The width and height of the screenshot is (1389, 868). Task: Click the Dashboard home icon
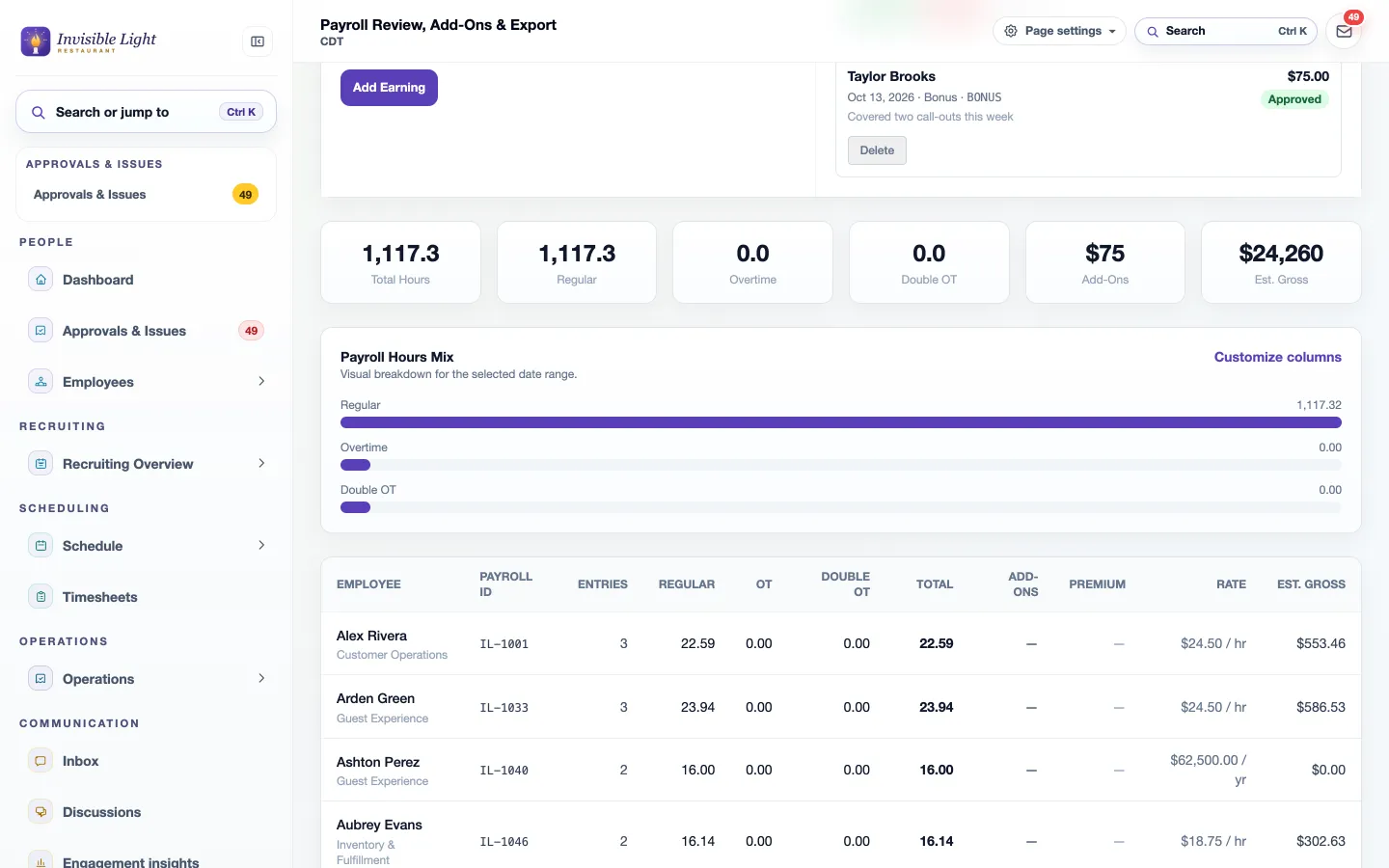click(x=41, y=280)
